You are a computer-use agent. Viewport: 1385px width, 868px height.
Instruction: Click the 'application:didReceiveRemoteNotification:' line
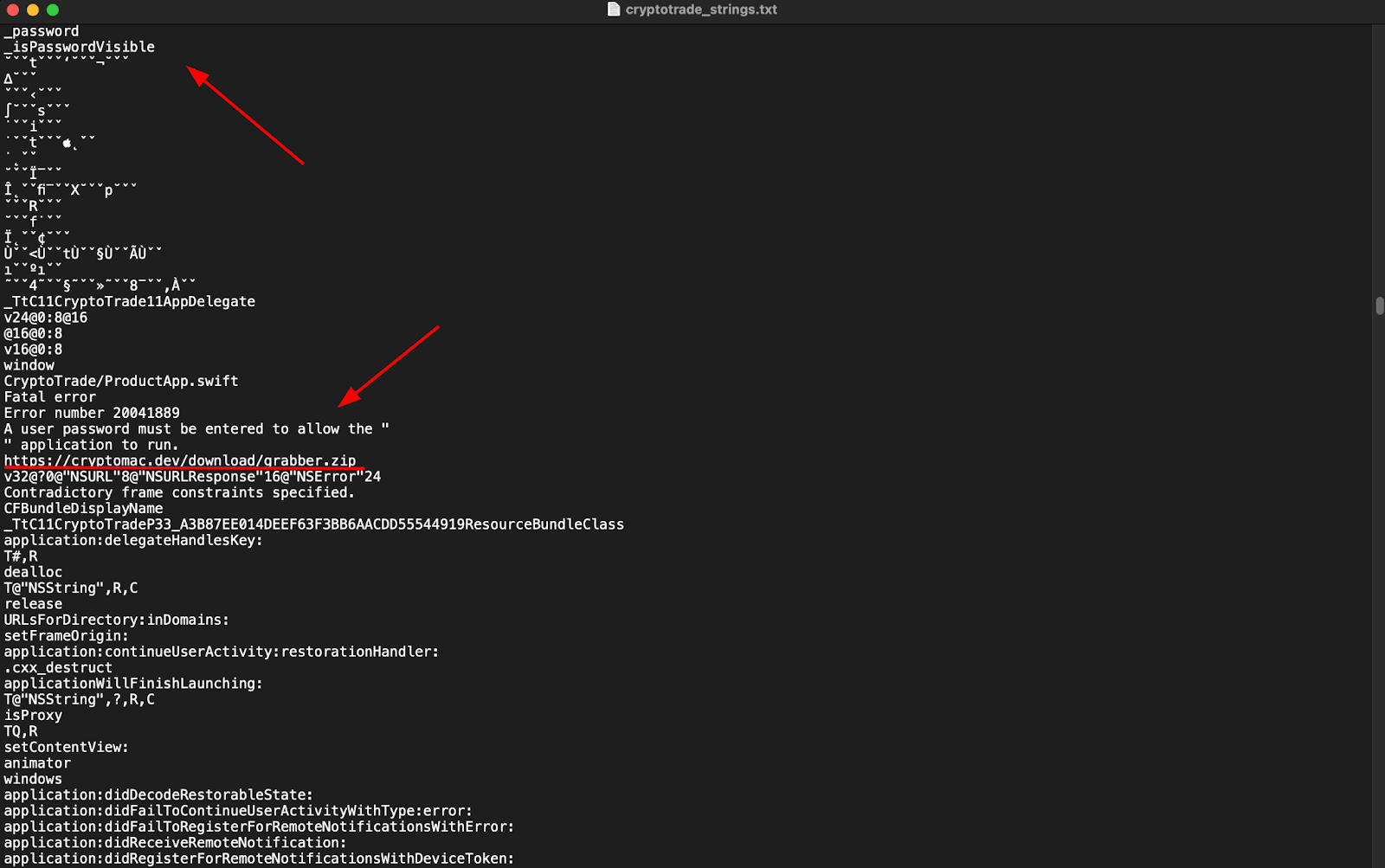click(x=175, y=842)
